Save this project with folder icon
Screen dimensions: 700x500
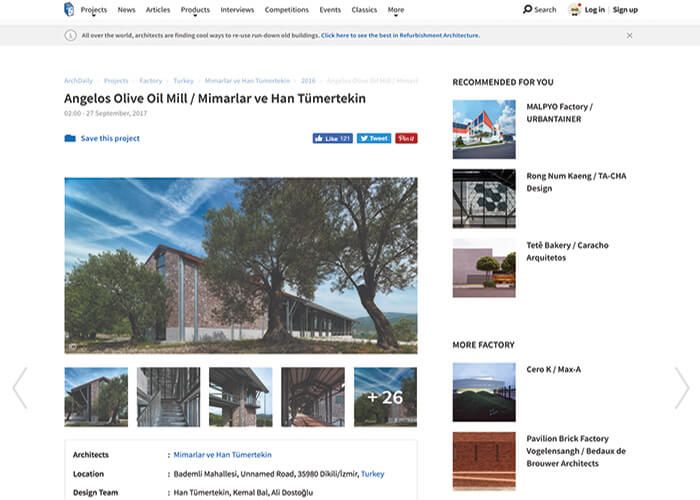(x=70, y=138)
